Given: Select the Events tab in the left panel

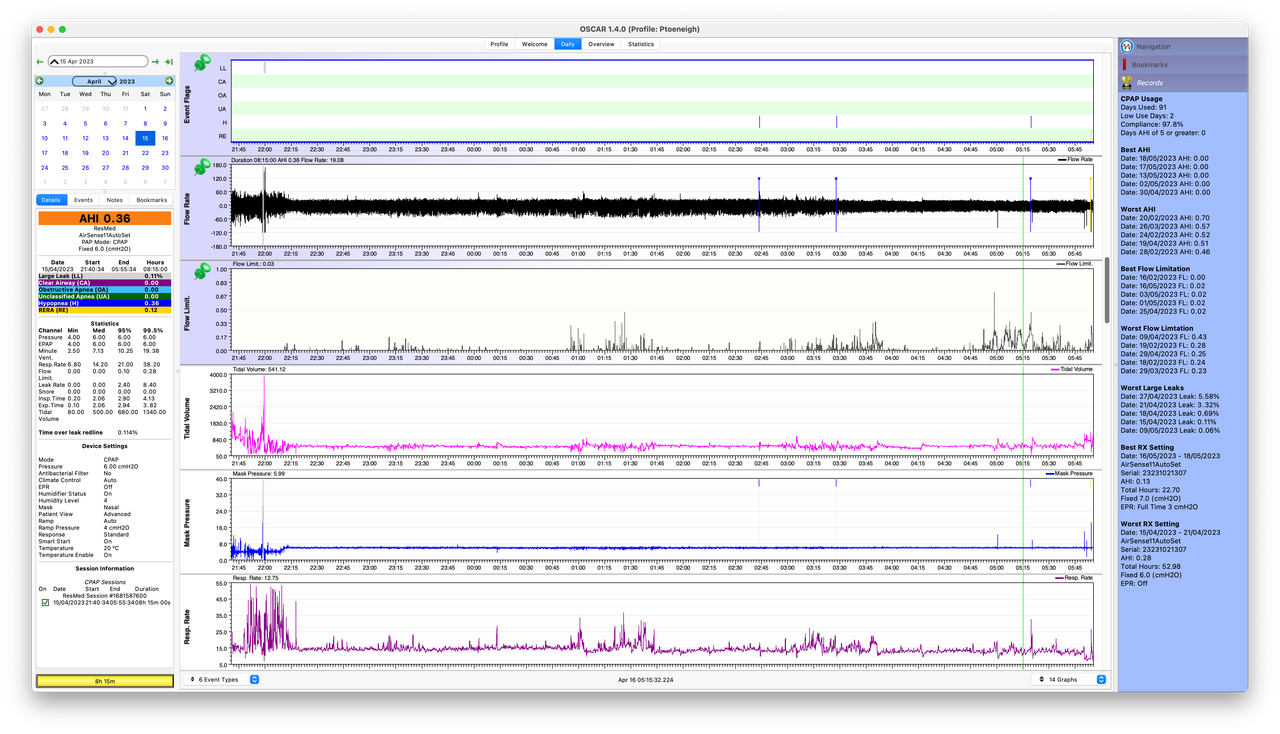Looking at the screenshot, I should 85,200.
